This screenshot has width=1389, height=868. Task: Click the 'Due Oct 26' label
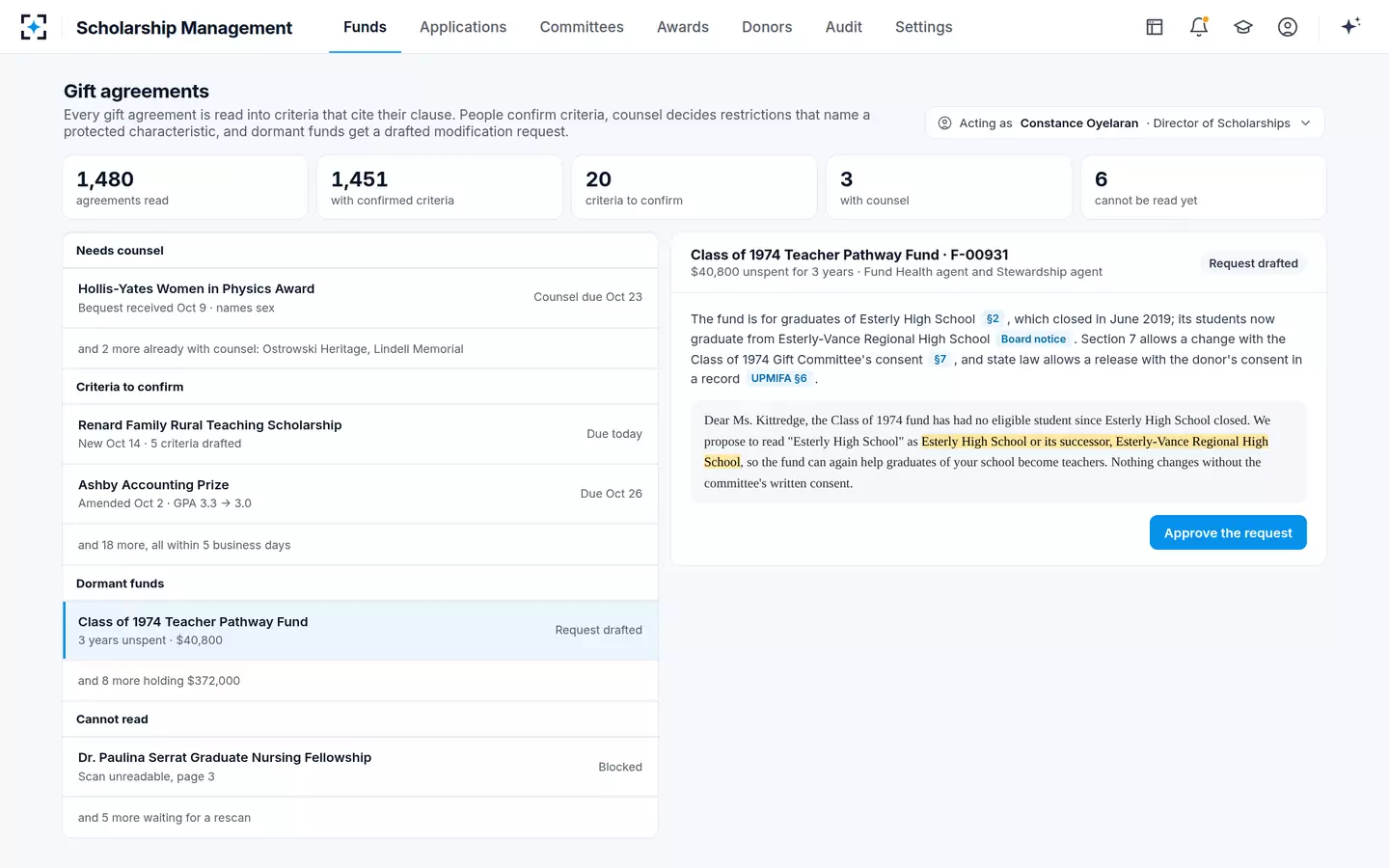point(612,494)
